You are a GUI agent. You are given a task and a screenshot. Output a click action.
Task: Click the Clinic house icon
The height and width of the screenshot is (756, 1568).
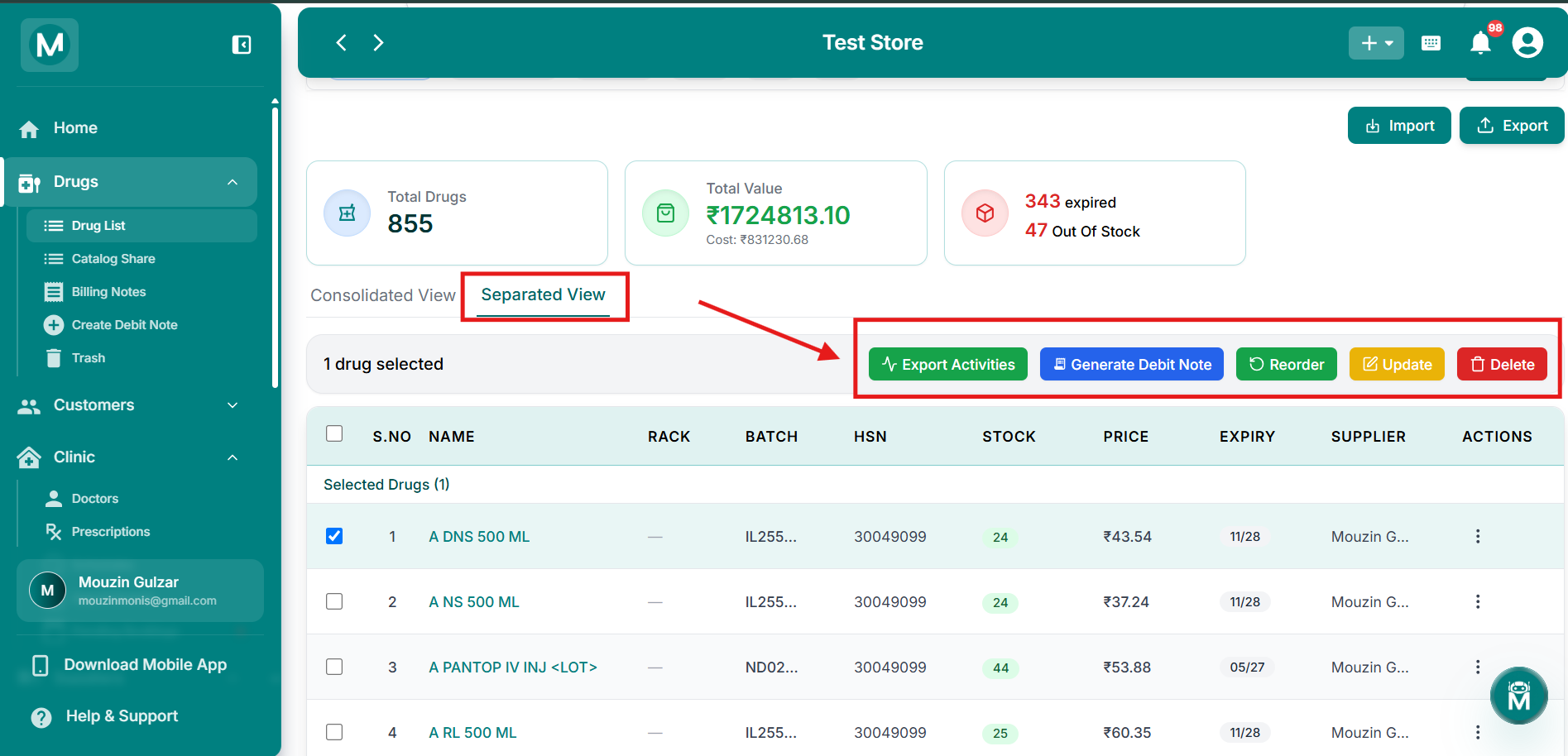point(29,457)
